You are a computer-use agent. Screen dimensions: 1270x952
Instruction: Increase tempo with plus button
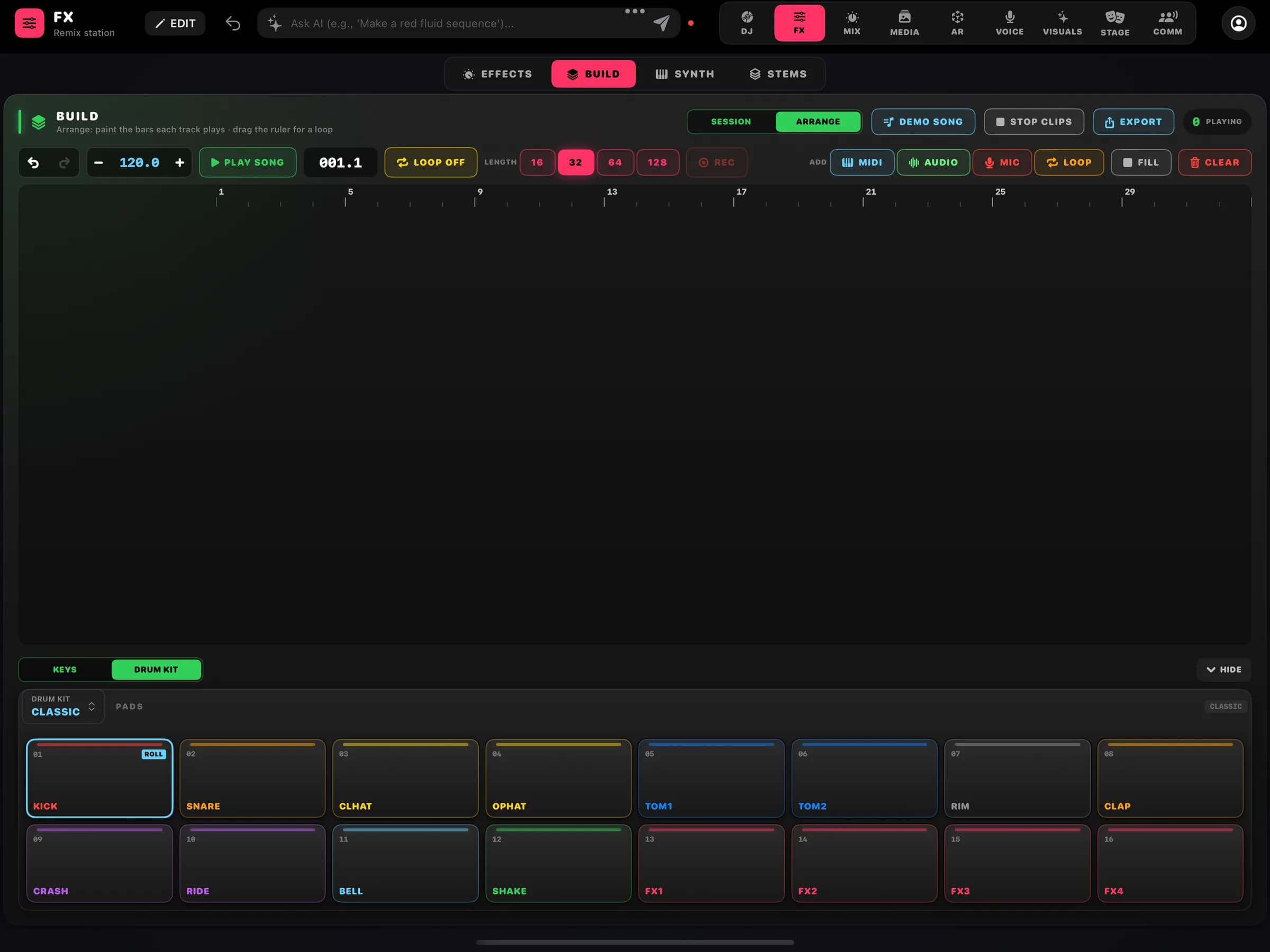click(180, 162)
